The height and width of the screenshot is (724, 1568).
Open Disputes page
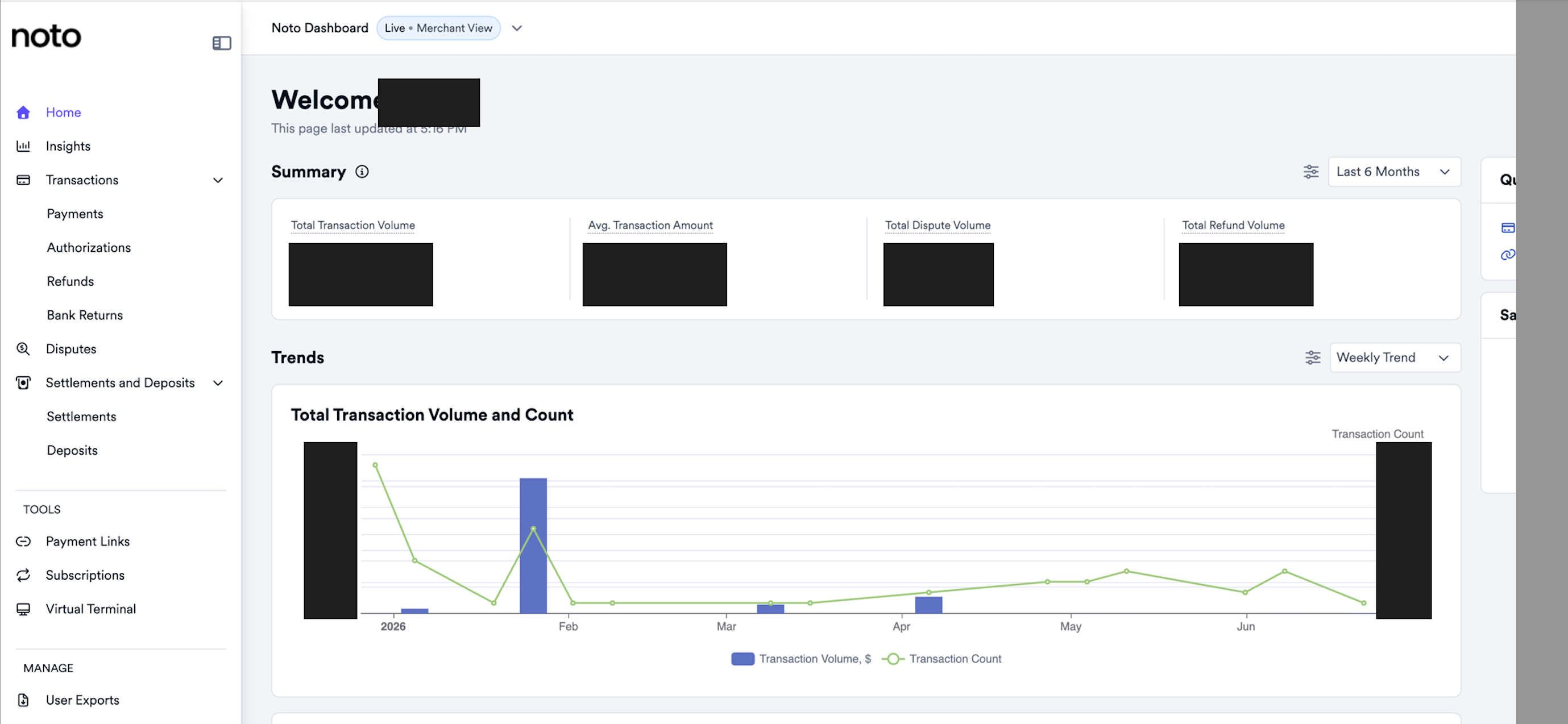point(71,348)
